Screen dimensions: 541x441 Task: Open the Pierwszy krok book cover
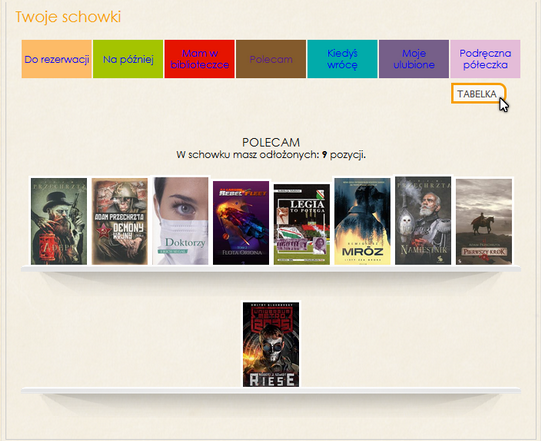tap(484, 222)
